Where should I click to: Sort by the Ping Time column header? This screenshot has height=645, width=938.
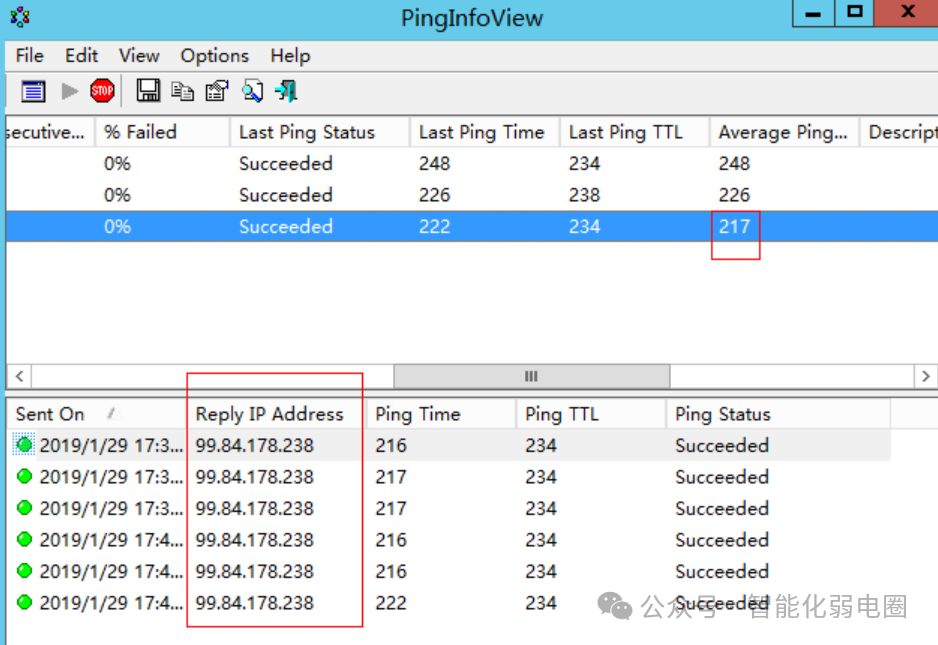pyautogui.click(x=441, y=414)
